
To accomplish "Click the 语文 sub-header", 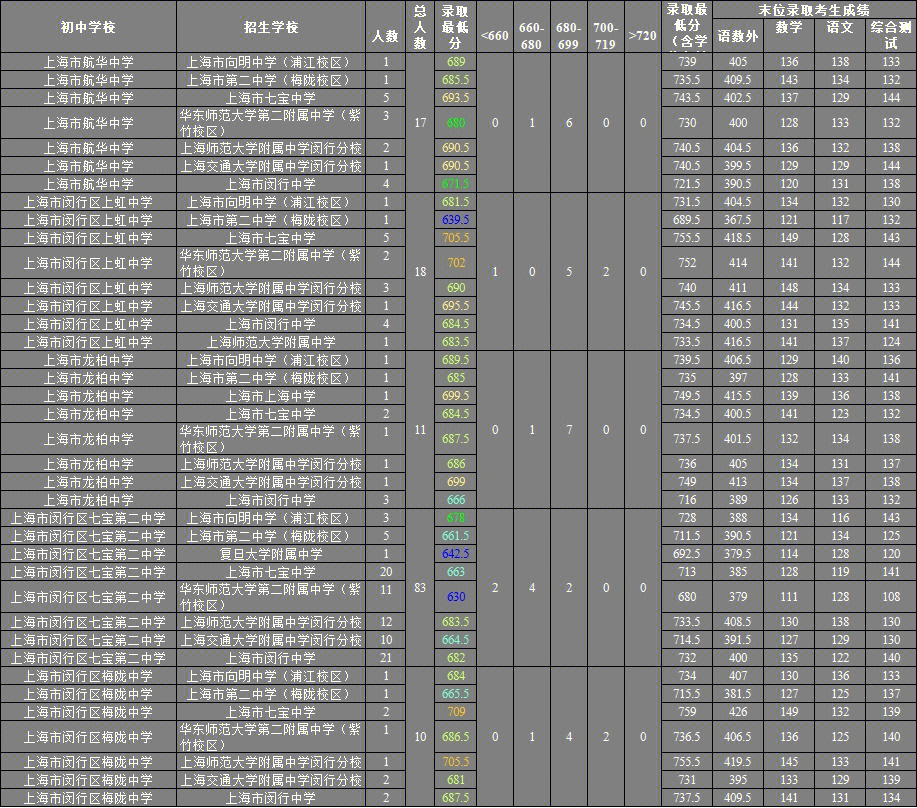I will point(840,27).
